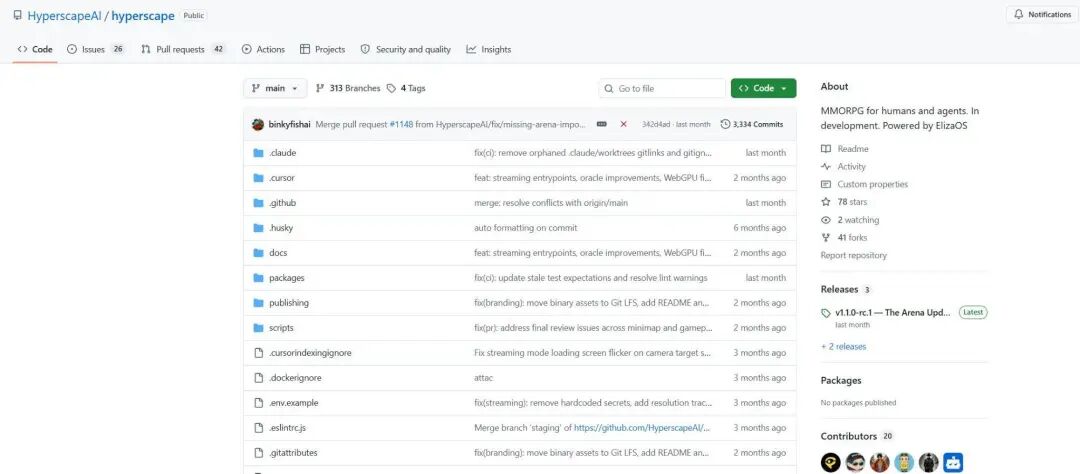Show the failed checks red X icon
Screen dimensions: 1080x474
pyautogui.click(x=623, y=125)
